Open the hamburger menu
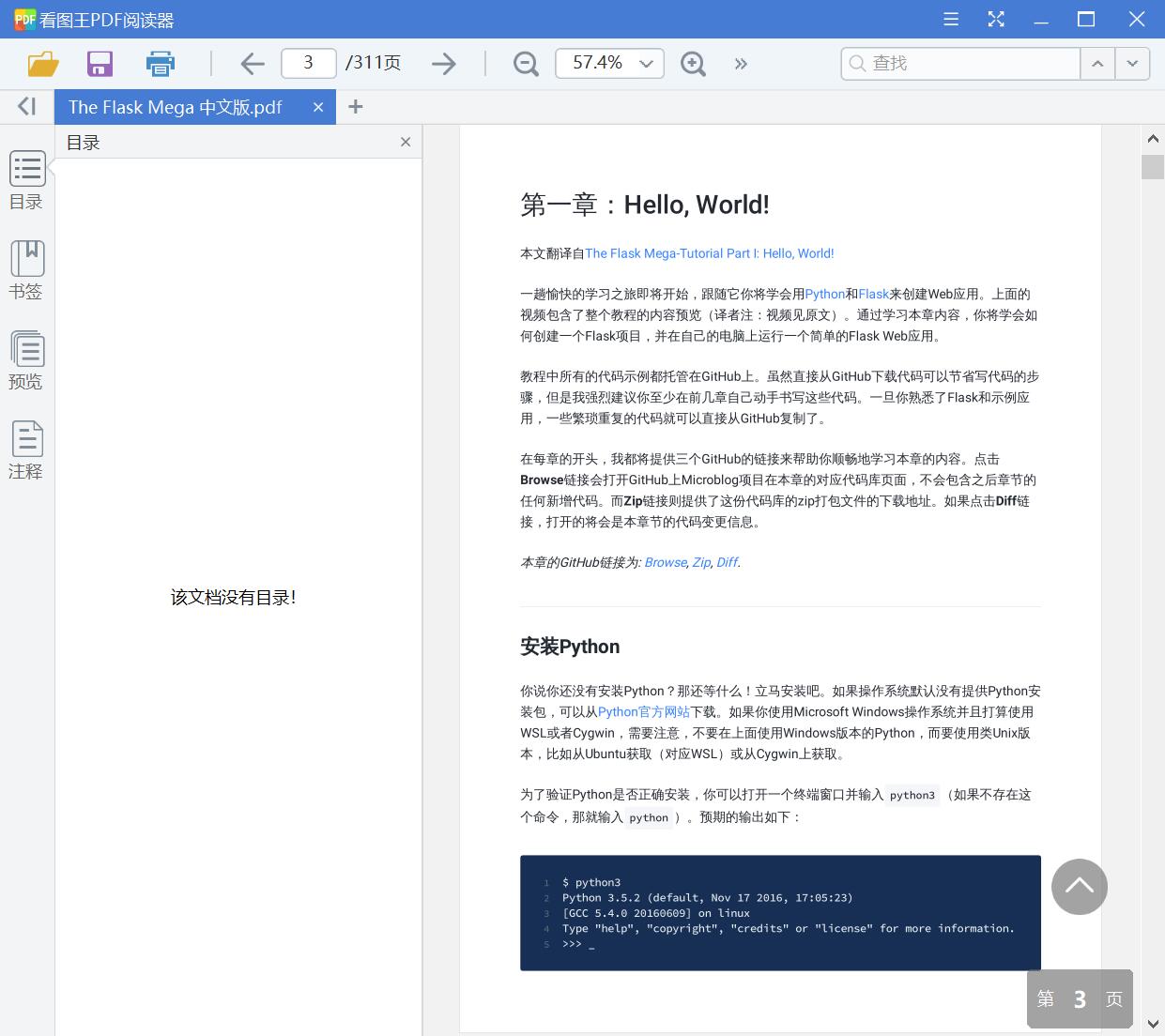Screen dimensions: 1165x1036 pyautogui.click(x=950, y=19)
